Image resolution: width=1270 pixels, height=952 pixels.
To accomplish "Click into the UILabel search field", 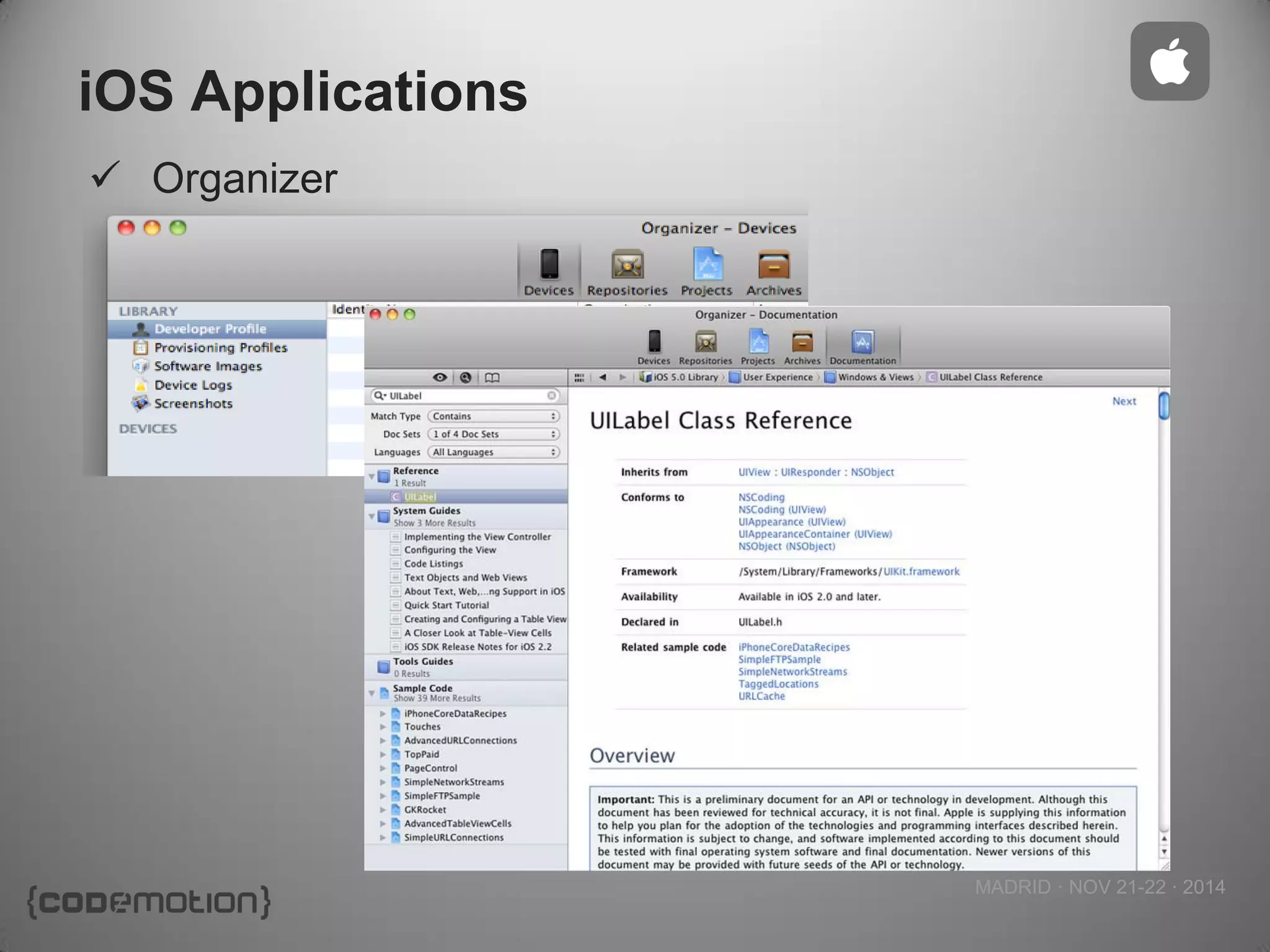I will click(x=466, y=395).
